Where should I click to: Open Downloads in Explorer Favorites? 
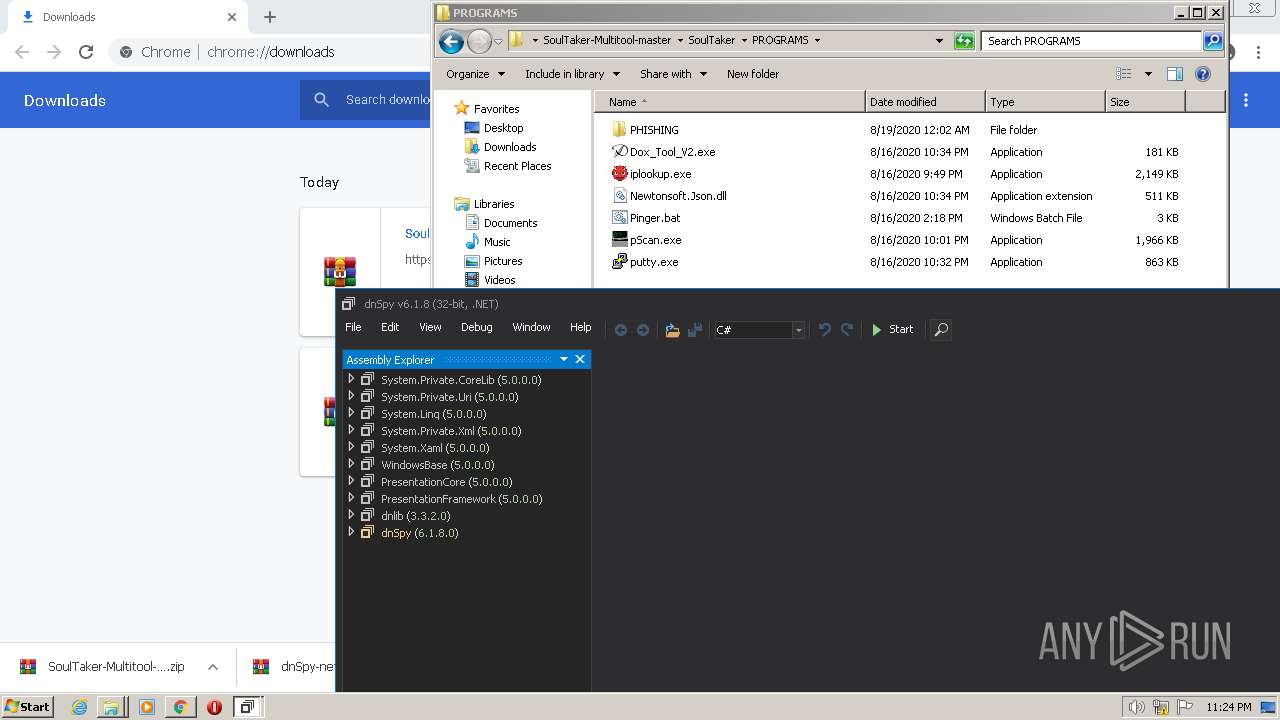tap(510, 147)
